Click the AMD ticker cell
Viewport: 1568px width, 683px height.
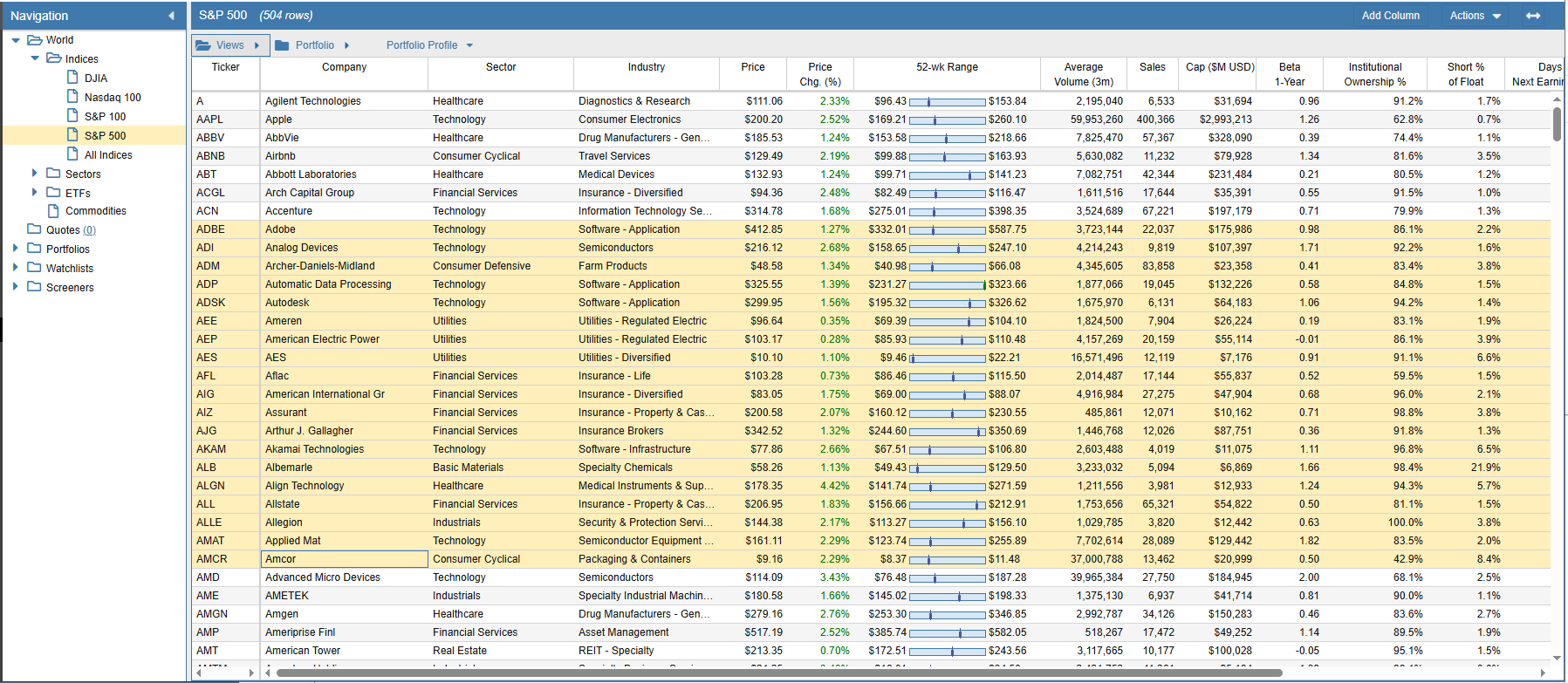pyautogui.click(x=226, y=577)
